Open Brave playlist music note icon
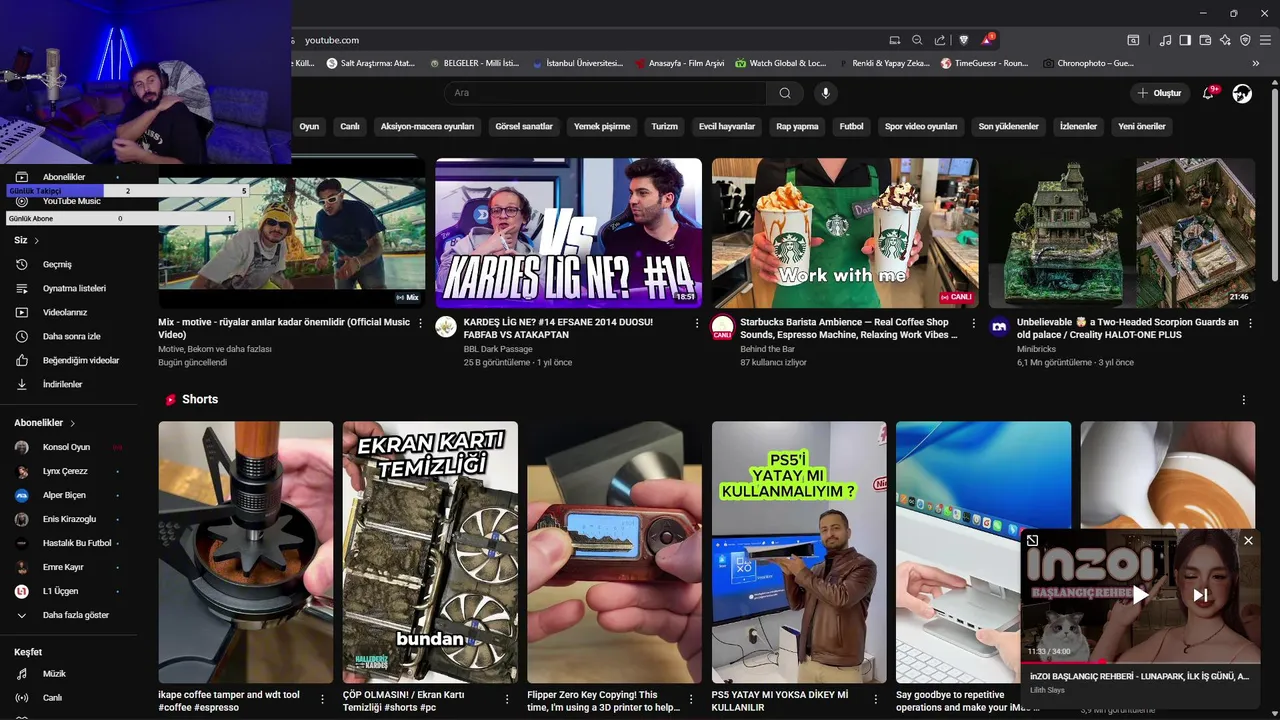Screen dimensions: 1280x720 [x=1165, y=40]
